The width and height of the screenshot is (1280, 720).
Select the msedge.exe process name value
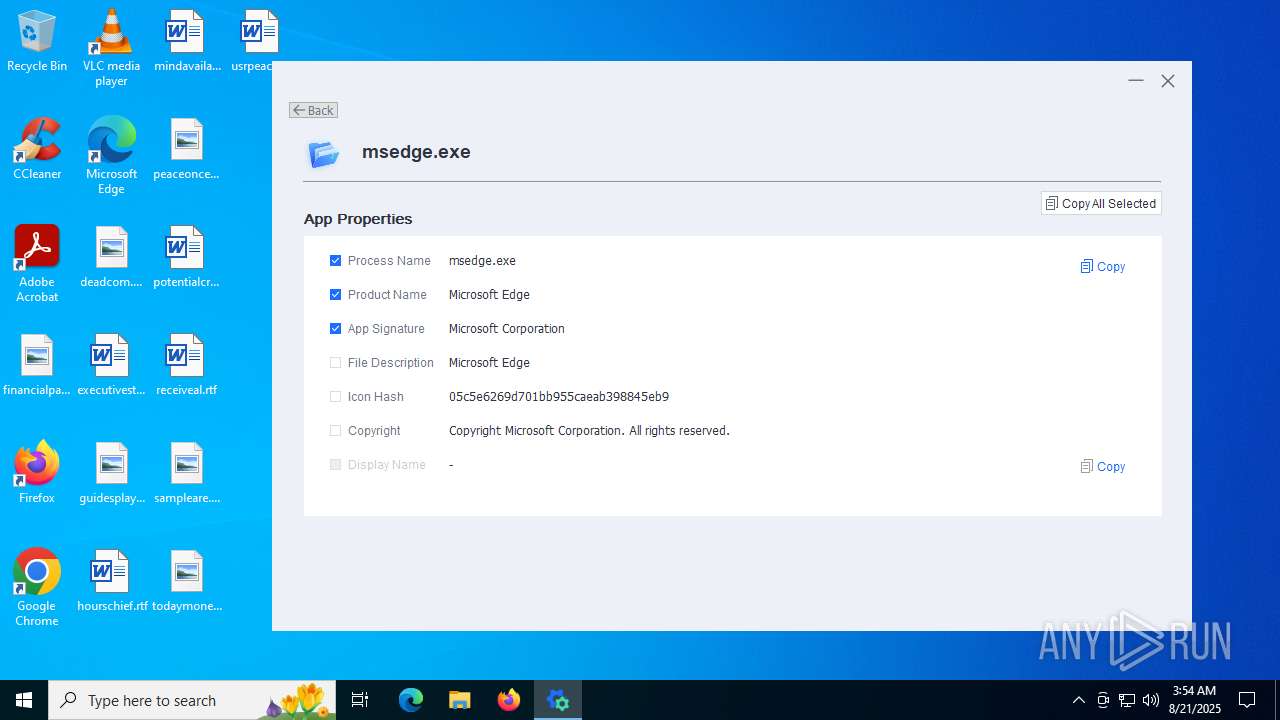[482, 261]
